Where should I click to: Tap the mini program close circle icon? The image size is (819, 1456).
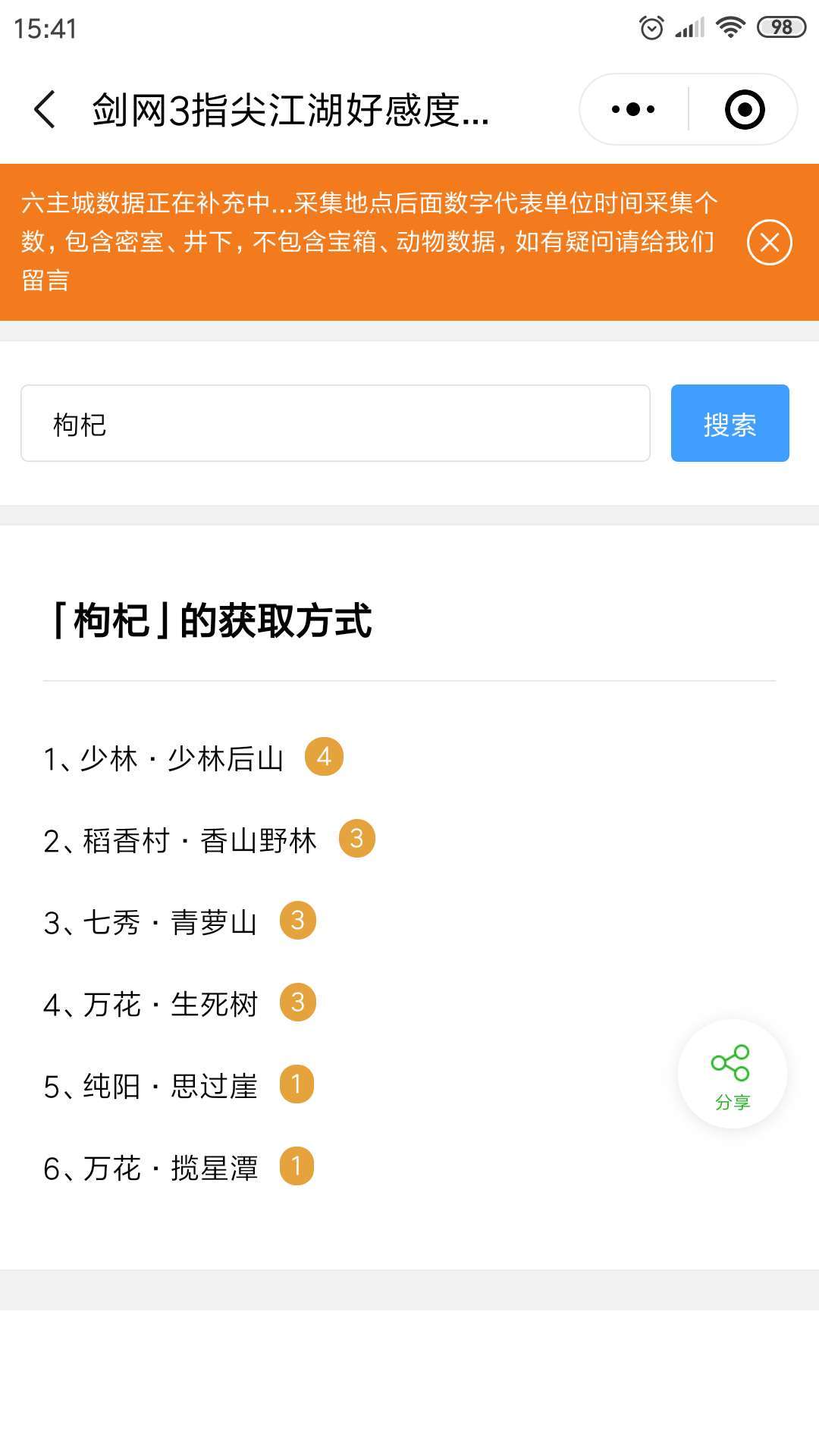744,110
